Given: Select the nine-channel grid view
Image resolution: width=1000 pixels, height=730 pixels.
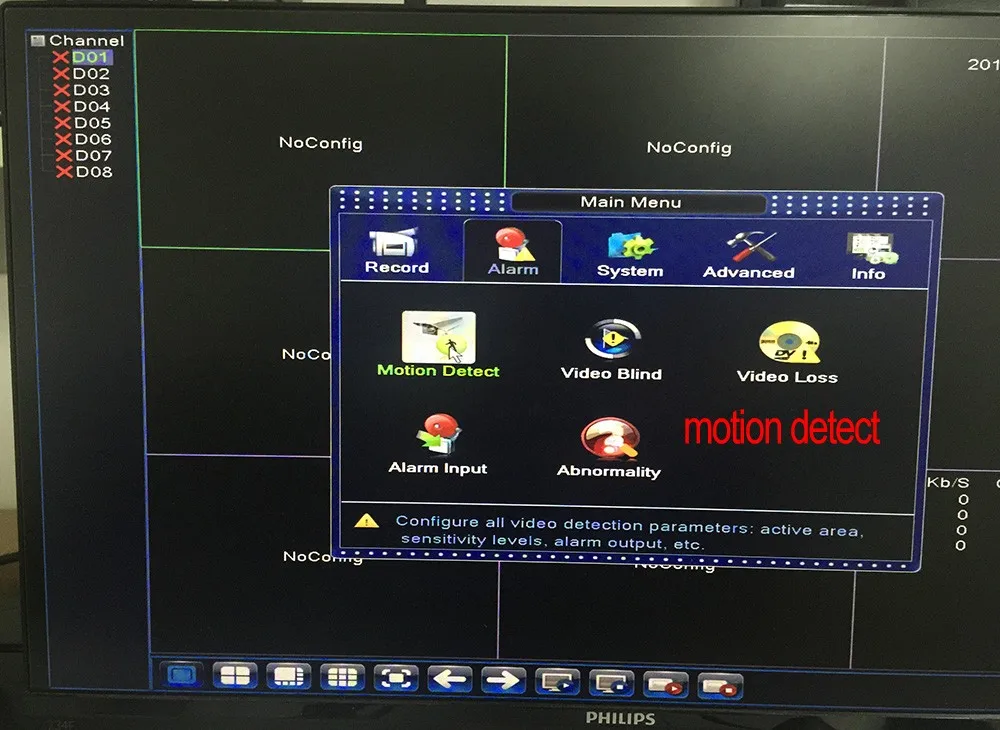Looking at the screenshot, I should [342, 677].
